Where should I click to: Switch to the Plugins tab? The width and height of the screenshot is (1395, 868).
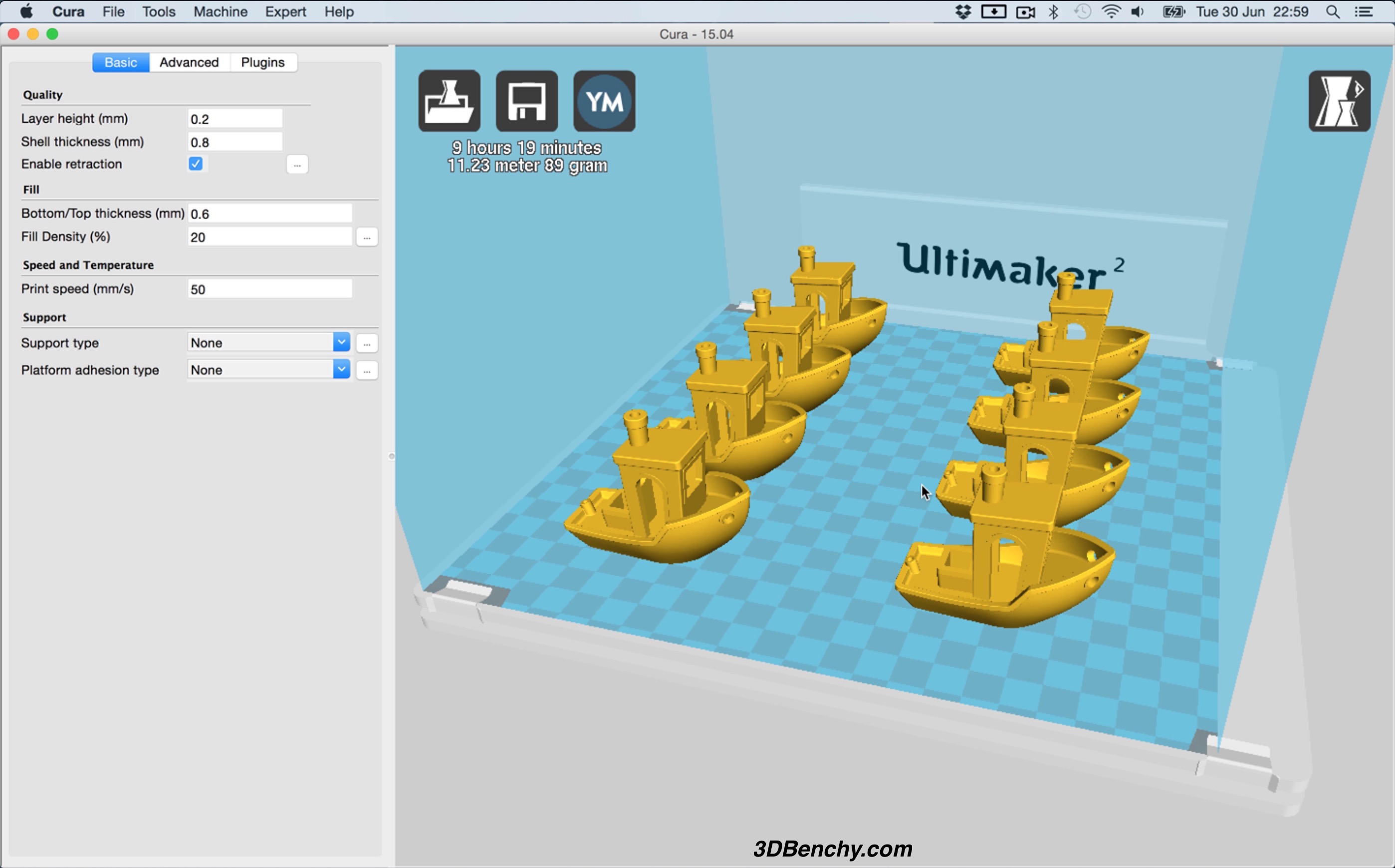pyautogui.click(x=262, y=62)
